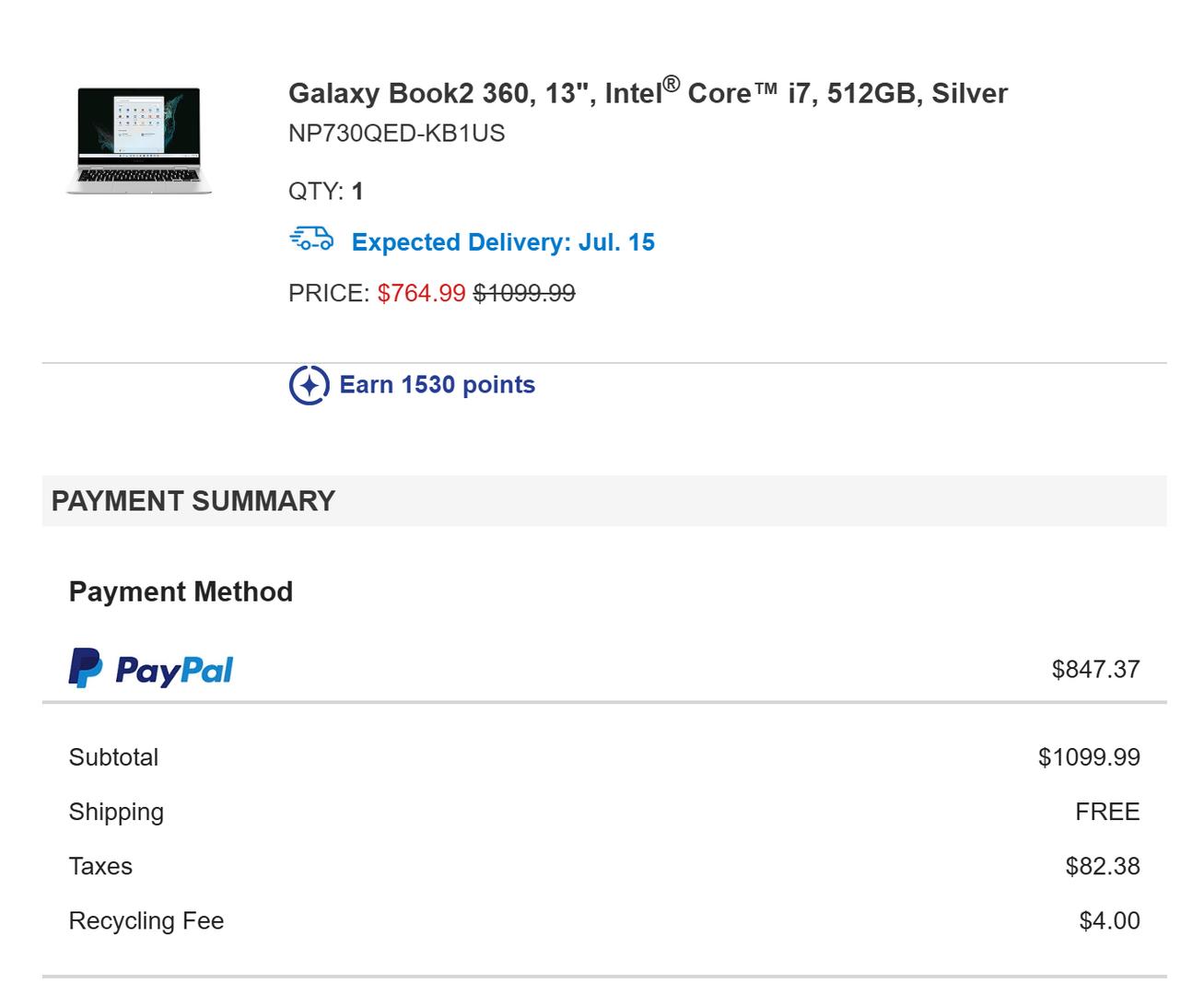Click the Recycling Fee label
The width and height of the screenshot is (1204, 995).
[146, 920]
